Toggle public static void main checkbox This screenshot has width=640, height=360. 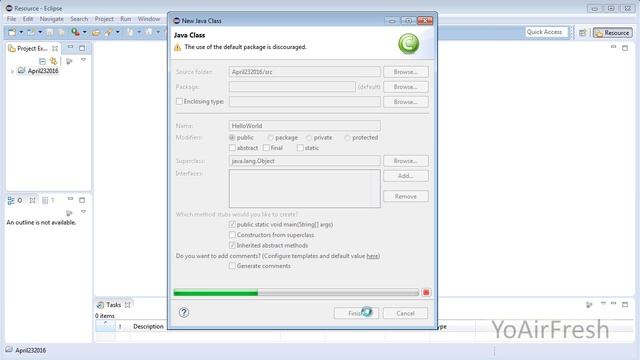[232, 224]
